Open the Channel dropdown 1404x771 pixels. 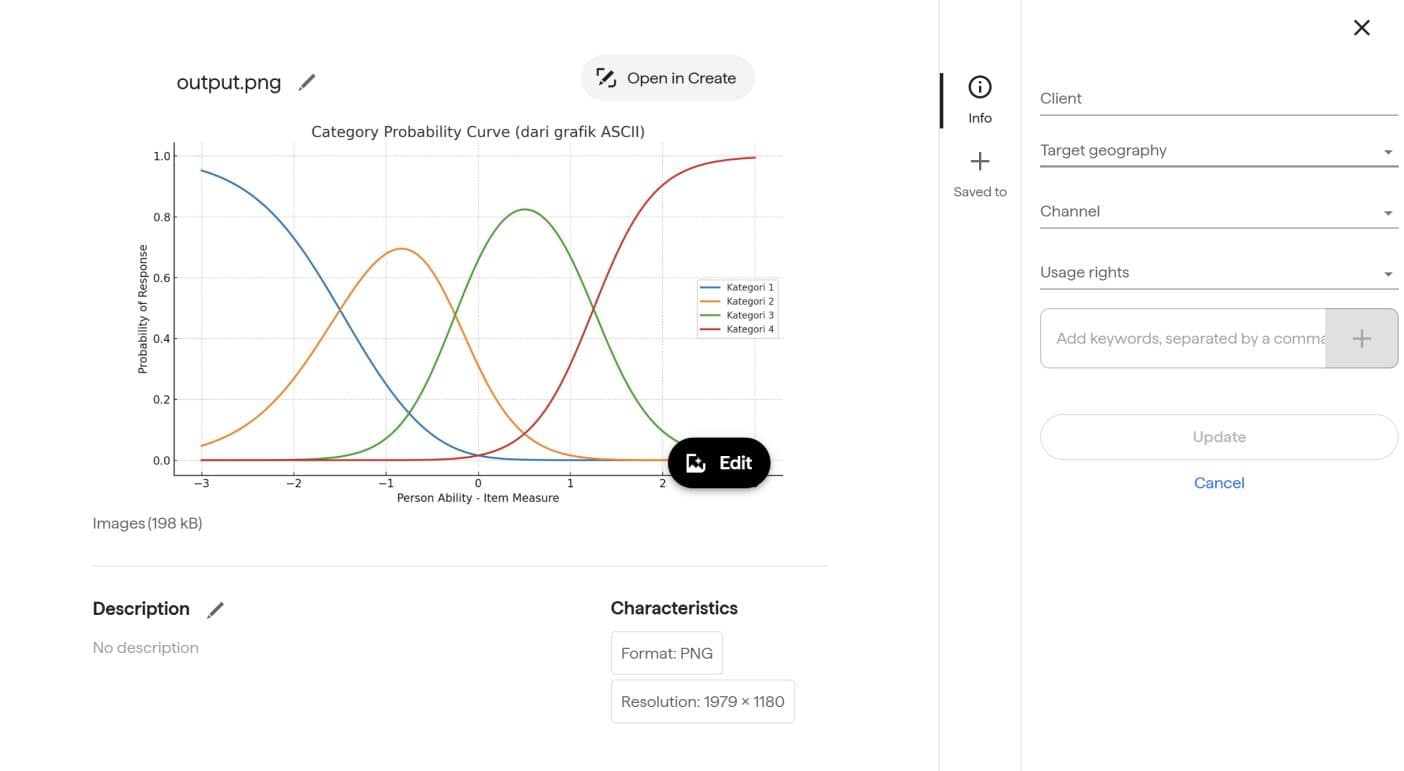(x=1218, y=212)
